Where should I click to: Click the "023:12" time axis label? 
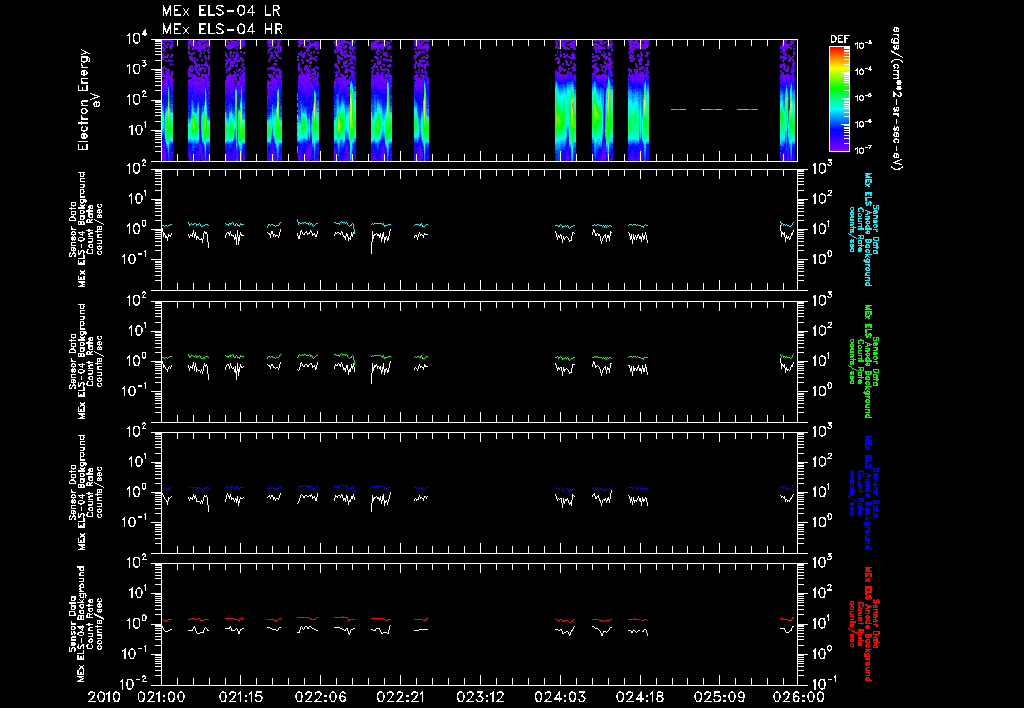(x=480, y=698)
